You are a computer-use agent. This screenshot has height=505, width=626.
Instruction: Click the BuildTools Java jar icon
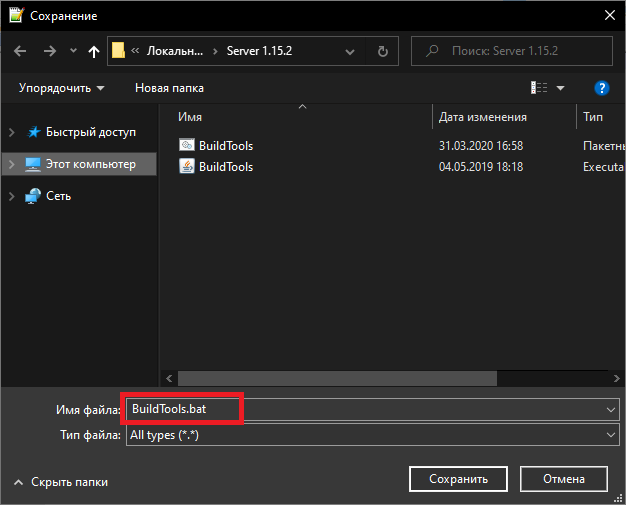(x=186, y=166)
